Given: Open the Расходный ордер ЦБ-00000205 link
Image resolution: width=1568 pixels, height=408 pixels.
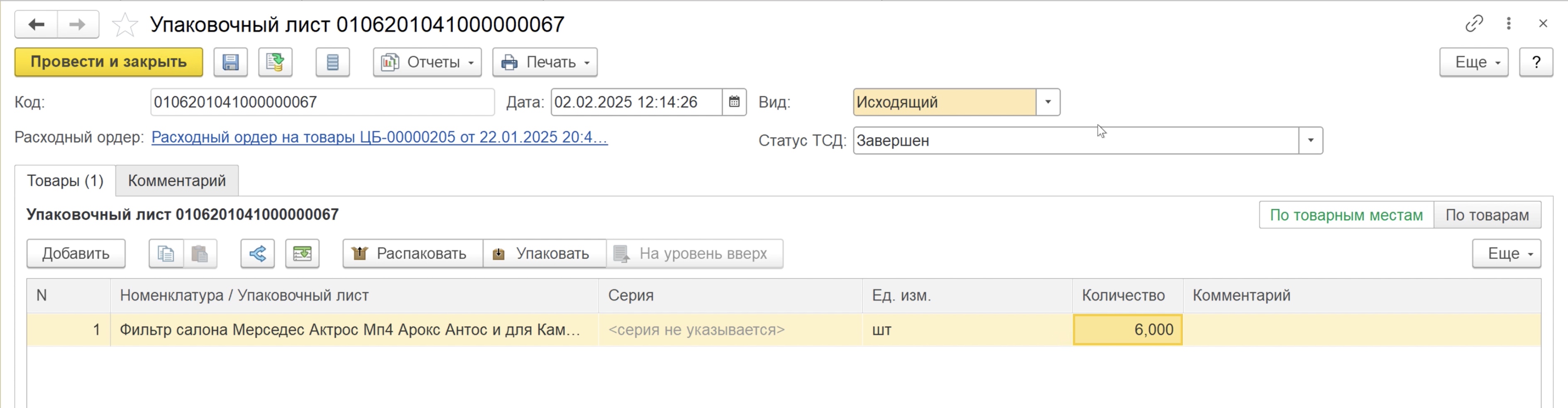Looking at the screenshot, I should (379, 137).
